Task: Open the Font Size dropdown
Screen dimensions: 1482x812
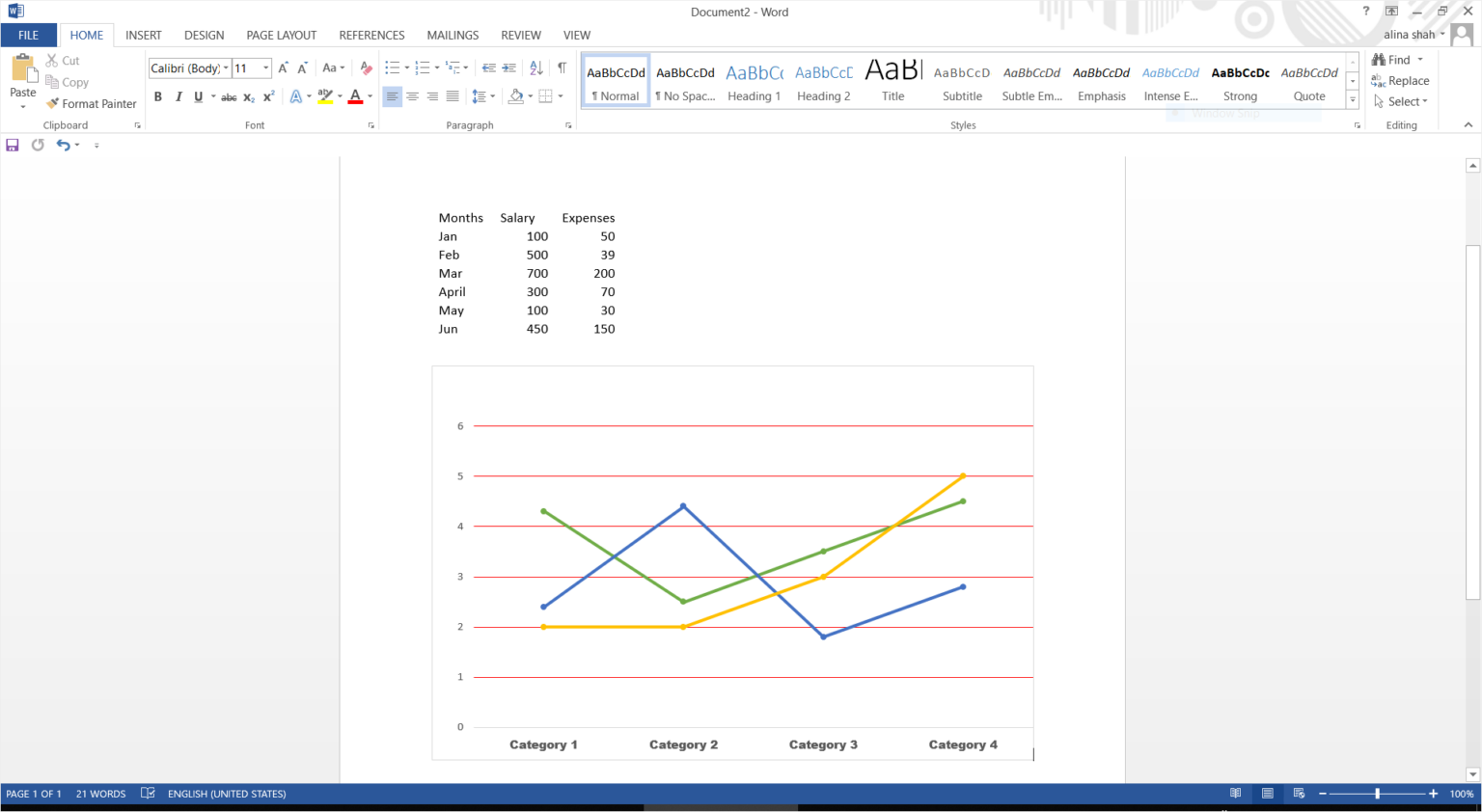Action: (266, 68)
